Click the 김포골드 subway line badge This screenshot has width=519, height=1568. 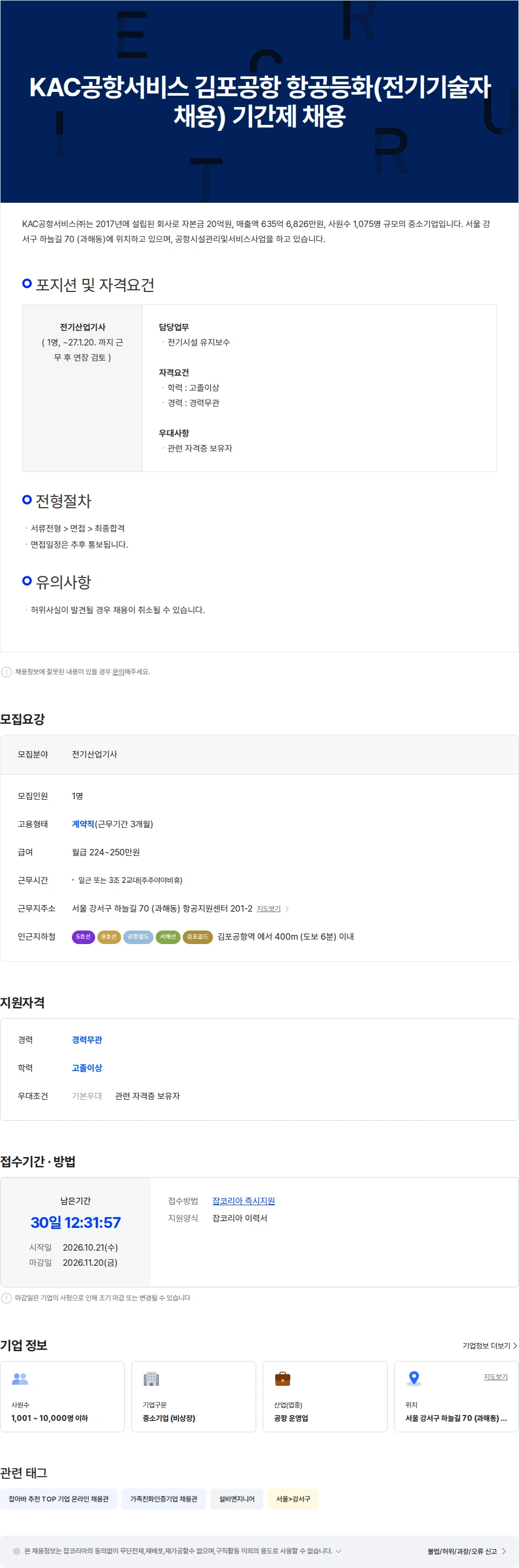pos(198,936)
